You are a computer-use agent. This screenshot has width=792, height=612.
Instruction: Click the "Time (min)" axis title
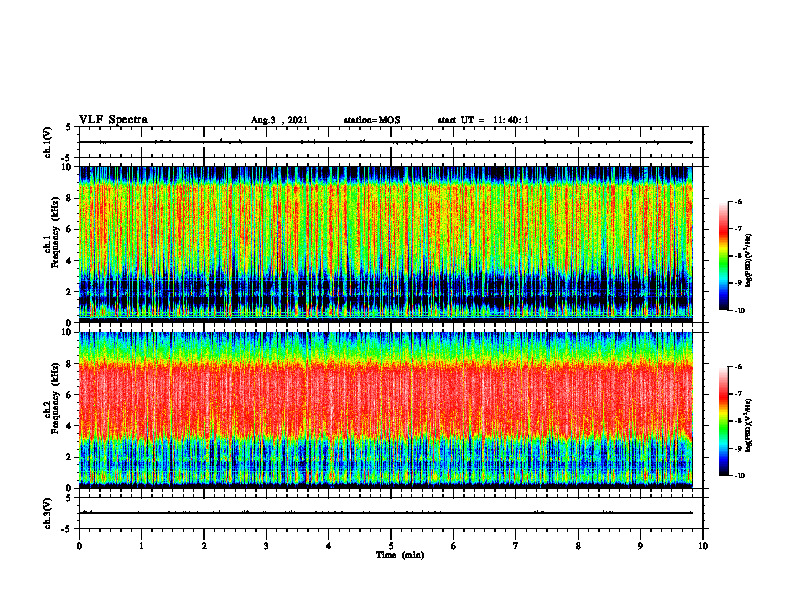tap(400, 555)
